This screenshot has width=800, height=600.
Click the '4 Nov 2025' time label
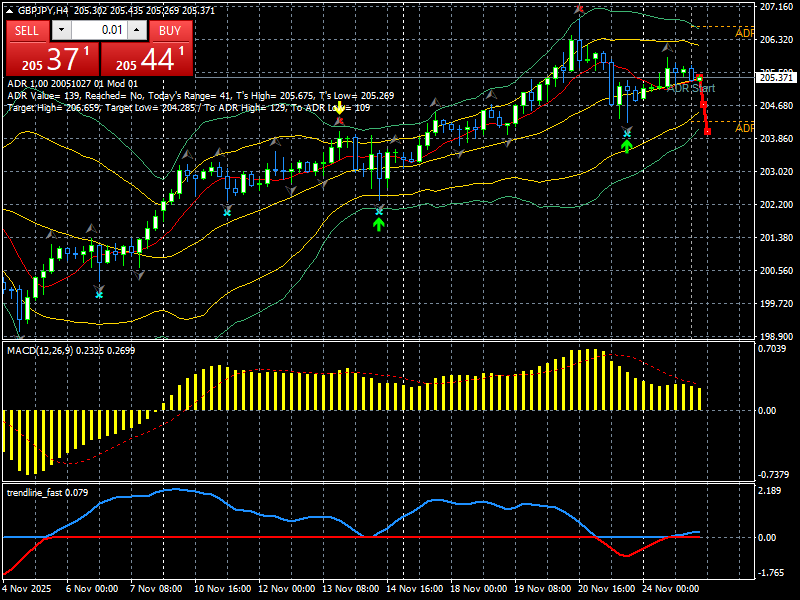coord(27,589)
